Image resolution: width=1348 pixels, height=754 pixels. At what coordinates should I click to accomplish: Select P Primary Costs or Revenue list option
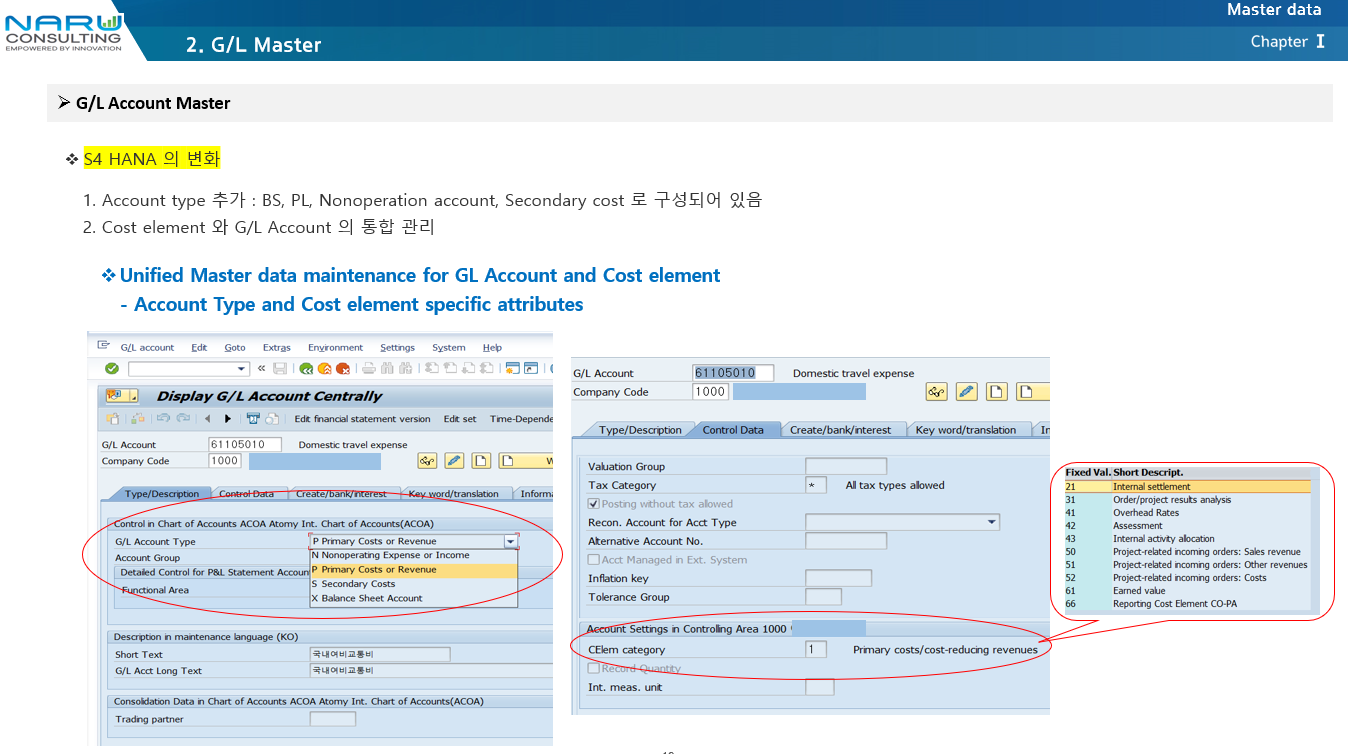[x=414, y=570]
